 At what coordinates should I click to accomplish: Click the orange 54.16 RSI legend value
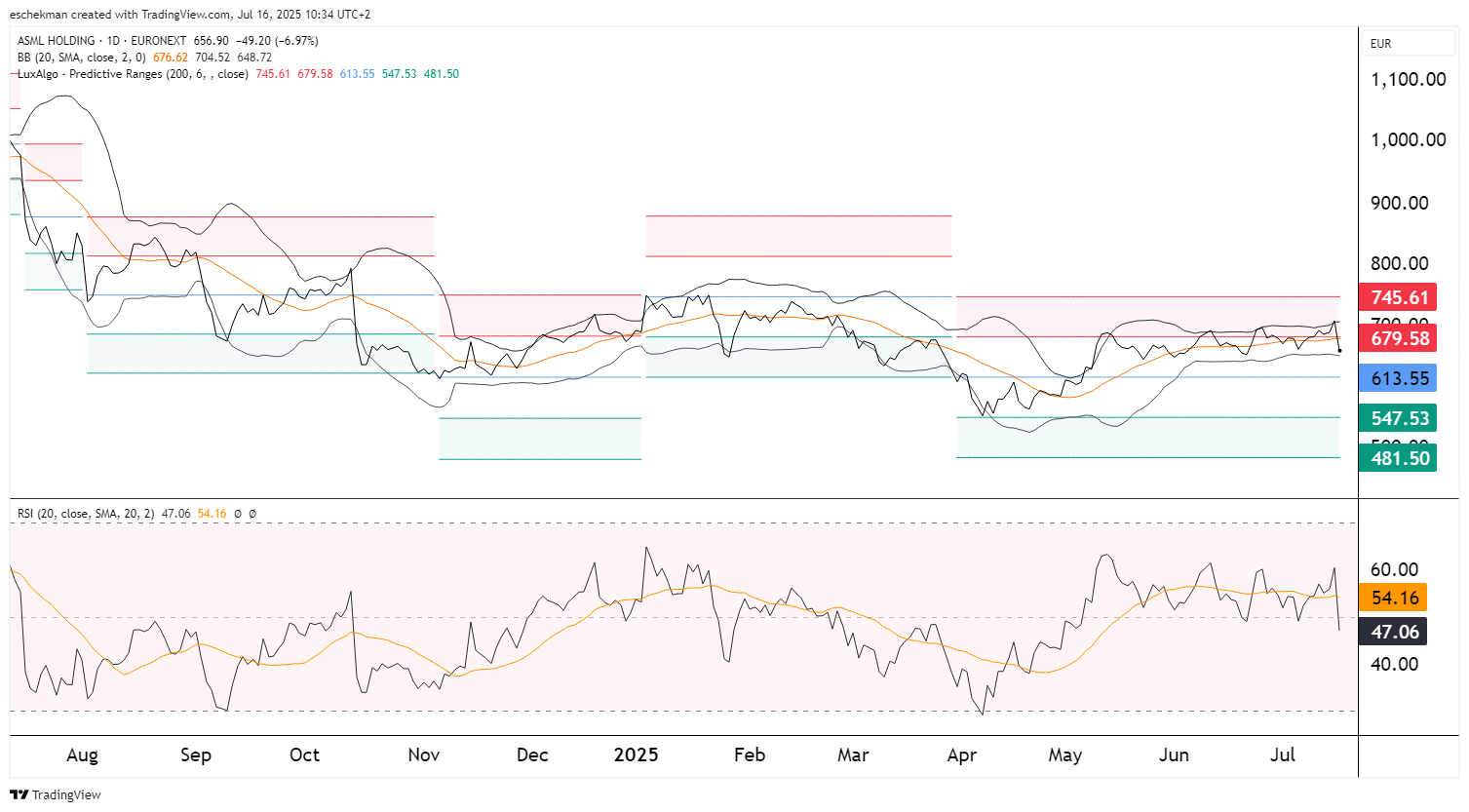(x=212, y=513)
